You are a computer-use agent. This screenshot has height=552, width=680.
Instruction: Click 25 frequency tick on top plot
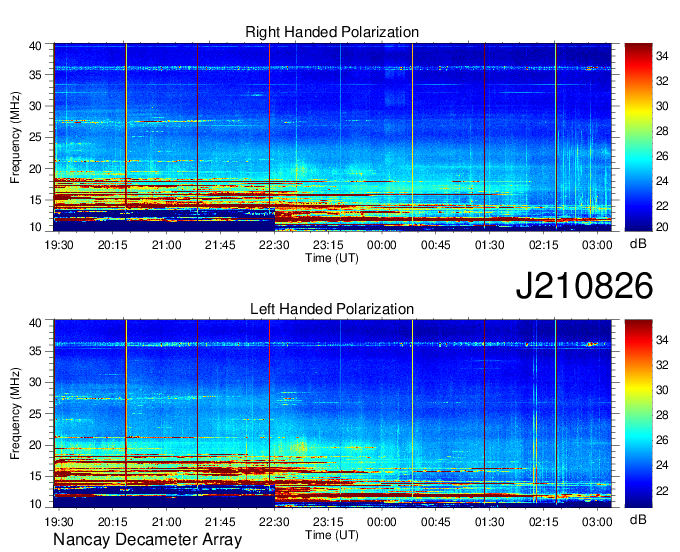point(36,137)
